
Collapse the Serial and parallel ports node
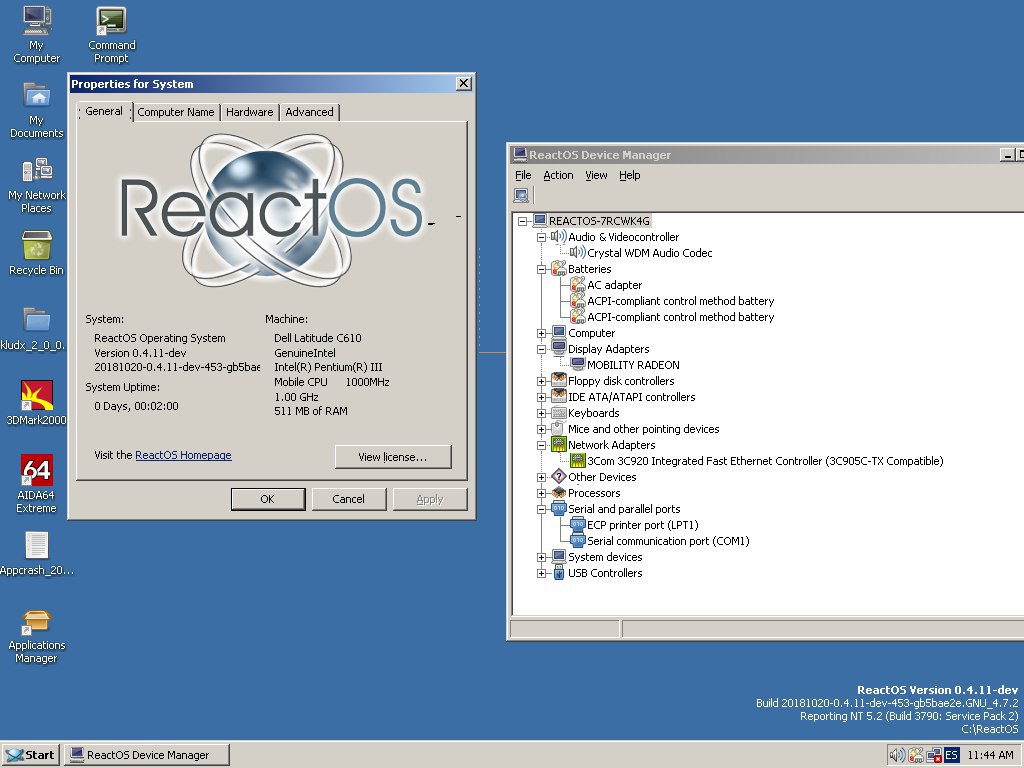click(541, 509)
